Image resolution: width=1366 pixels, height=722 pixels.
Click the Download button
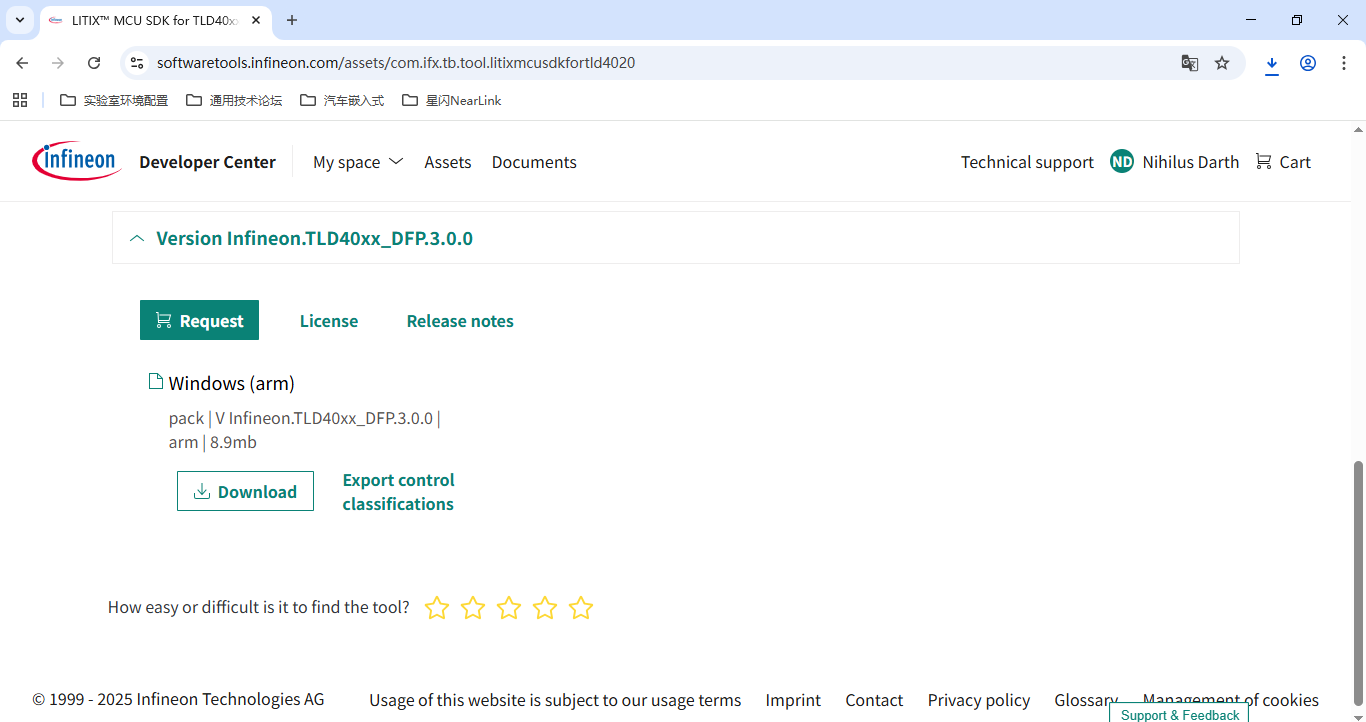click(x=245, y=491)
